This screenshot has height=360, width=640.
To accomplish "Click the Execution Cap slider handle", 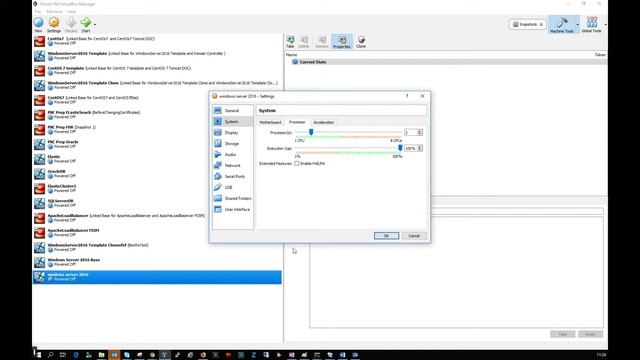I will [x=400, y=148].
